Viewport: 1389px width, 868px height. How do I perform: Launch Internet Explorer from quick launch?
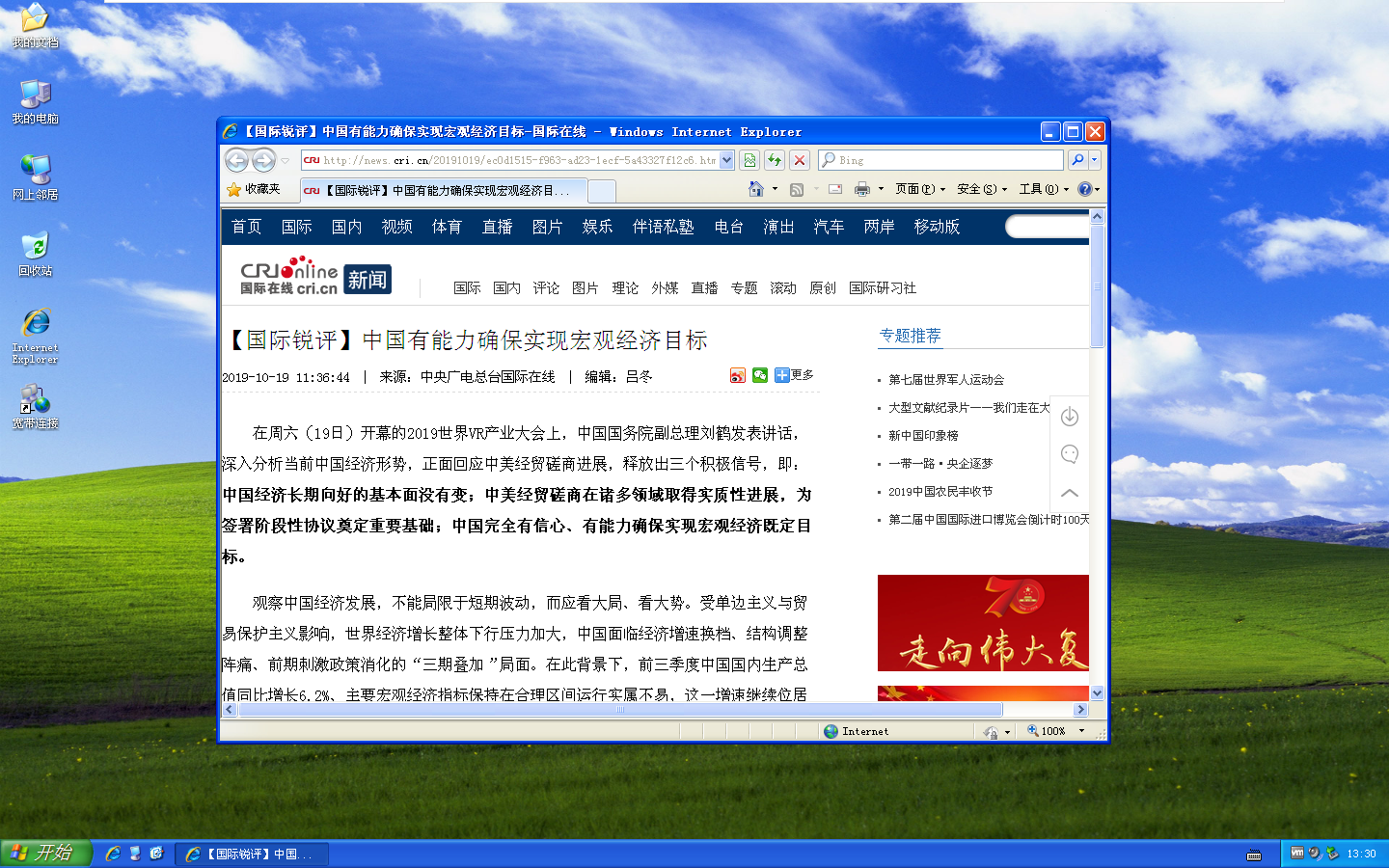coord(113,854)
